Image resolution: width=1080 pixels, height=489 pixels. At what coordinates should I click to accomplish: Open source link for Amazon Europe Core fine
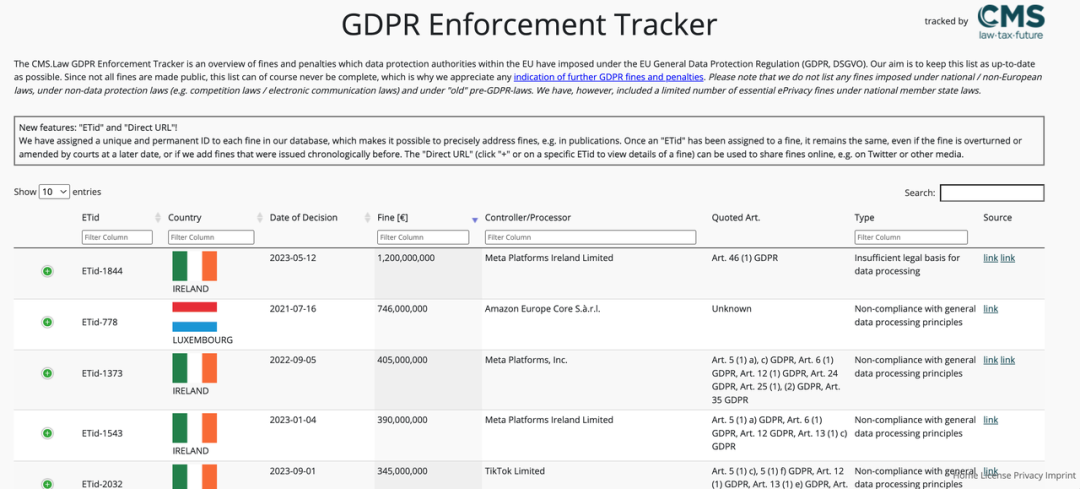click(x=990, y=309)
